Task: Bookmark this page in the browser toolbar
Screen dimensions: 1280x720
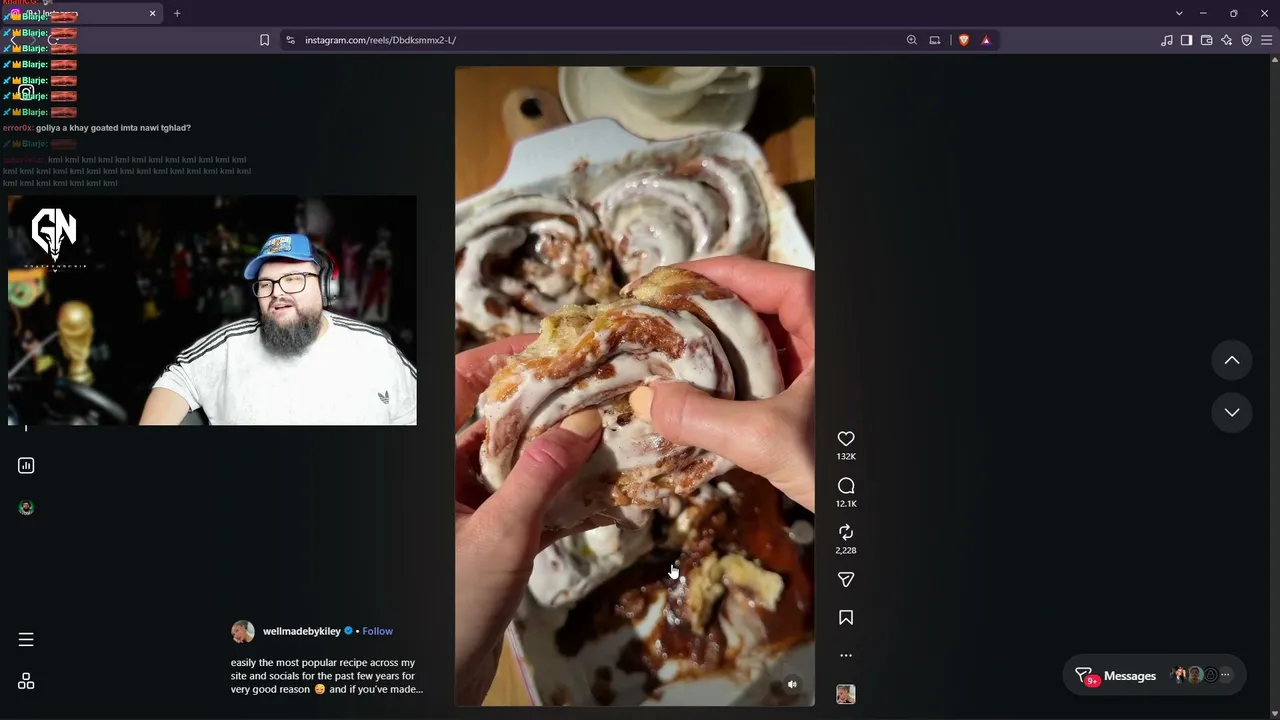Action: click(x=264, y=40)
